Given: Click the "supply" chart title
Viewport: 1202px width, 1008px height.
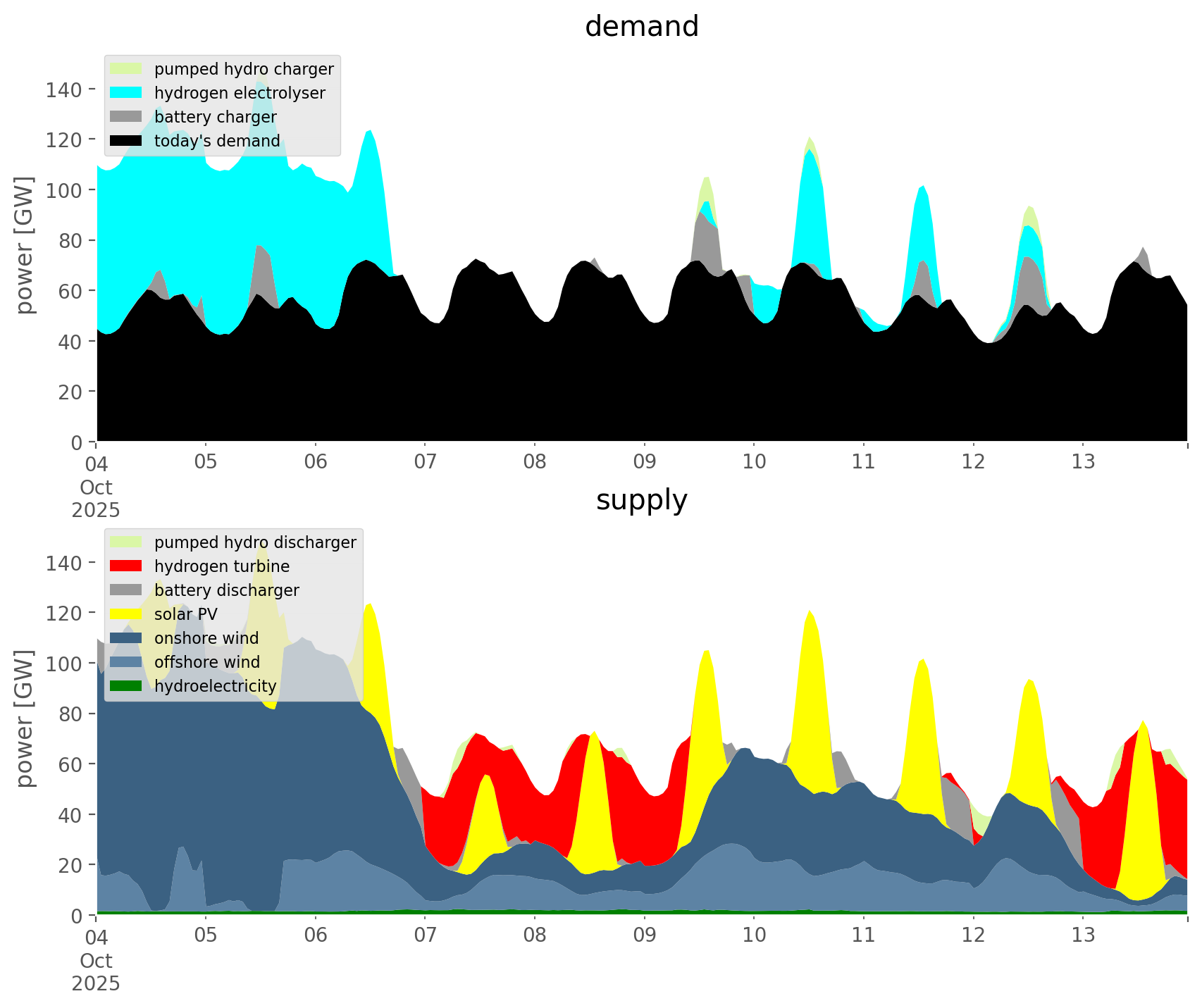Looking at the screenshot, I should [641, 500].
